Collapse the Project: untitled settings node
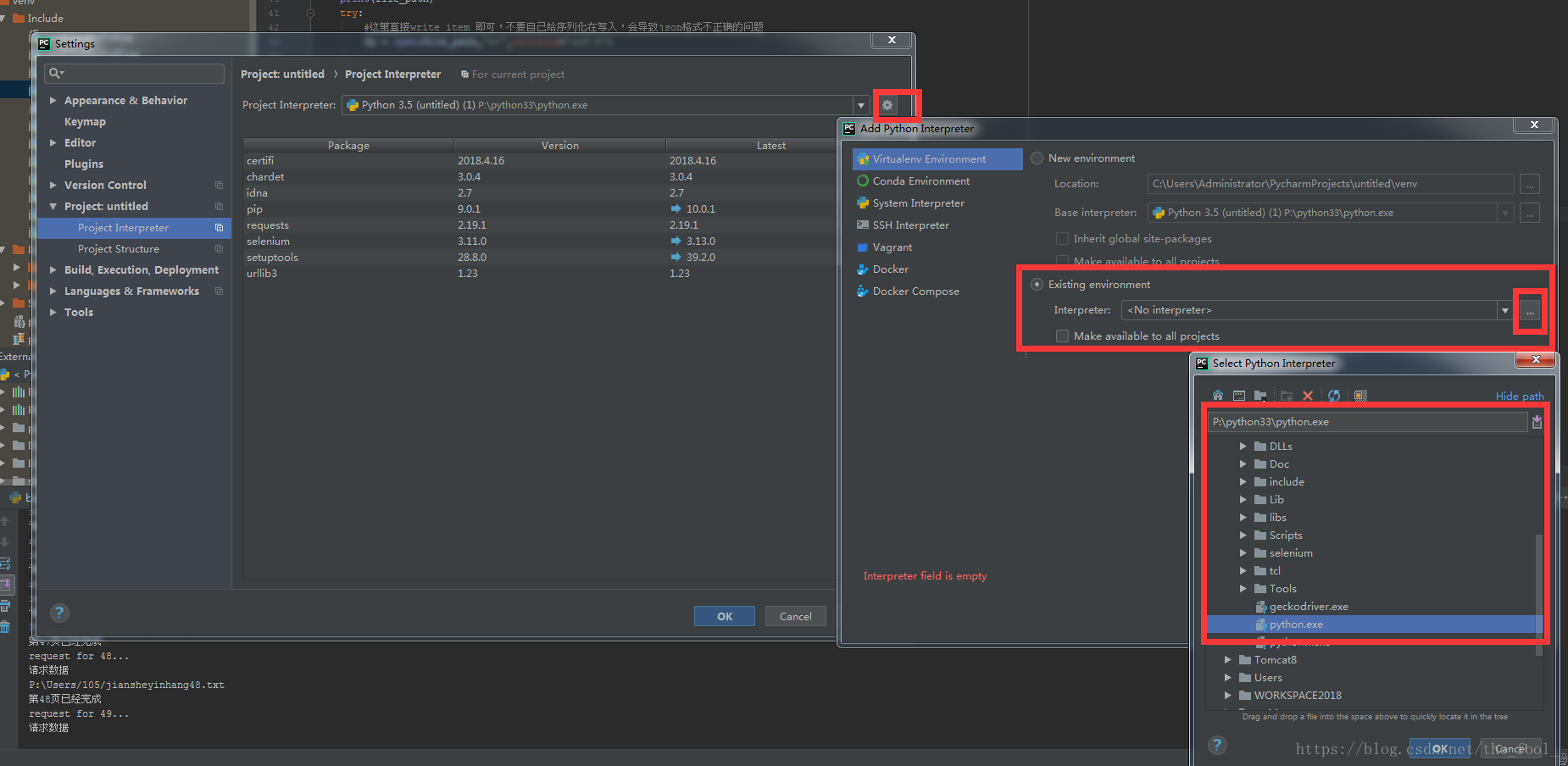 coord(53,207)
